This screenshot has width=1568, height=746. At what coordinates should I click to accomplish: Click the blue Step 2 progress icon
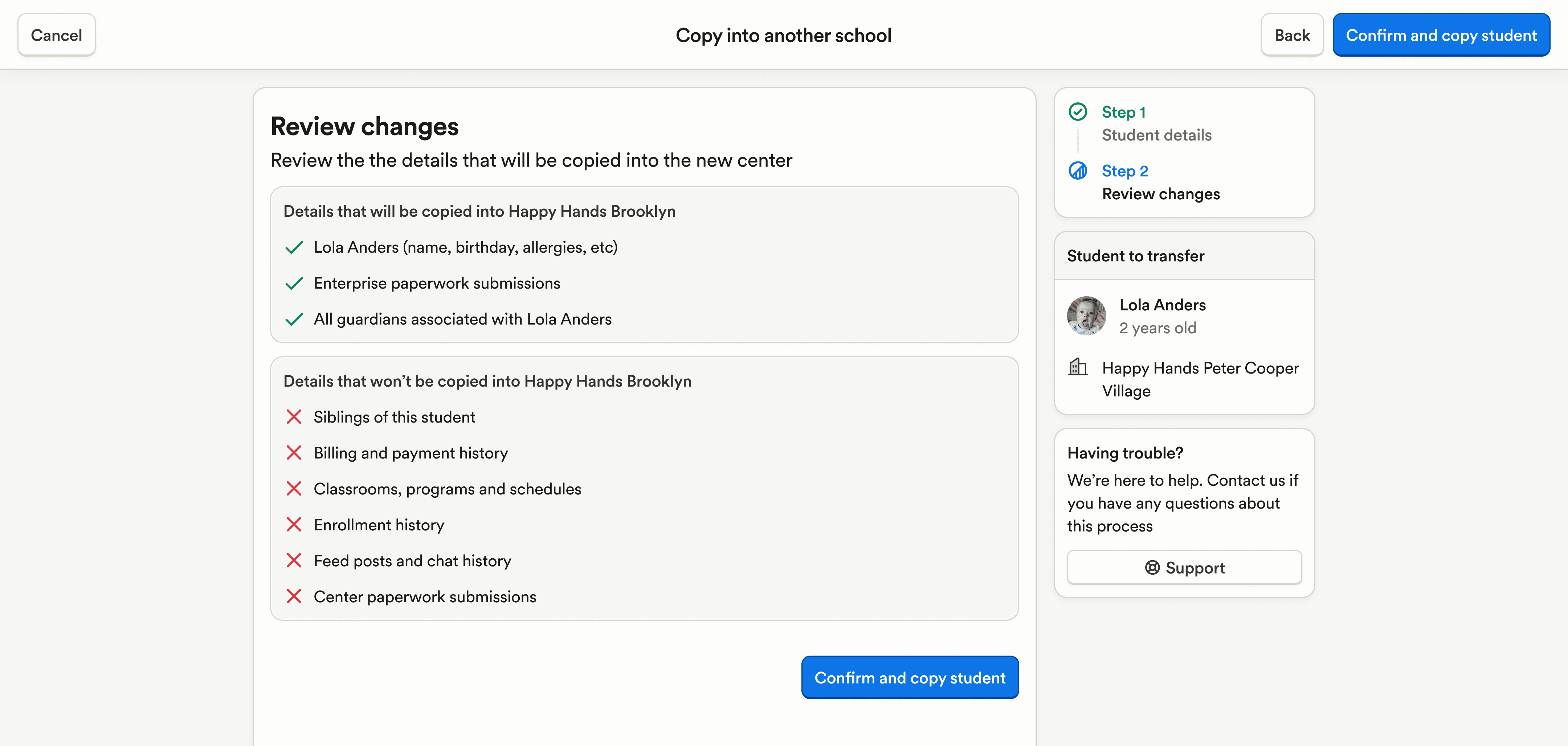(1077, 171)
